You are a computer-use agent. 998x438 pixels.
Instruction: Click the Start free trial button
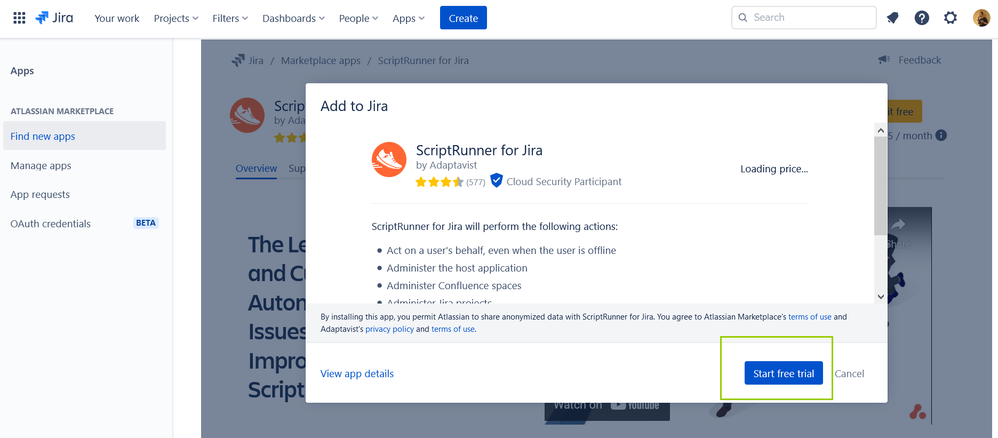[x=784, y=373]
